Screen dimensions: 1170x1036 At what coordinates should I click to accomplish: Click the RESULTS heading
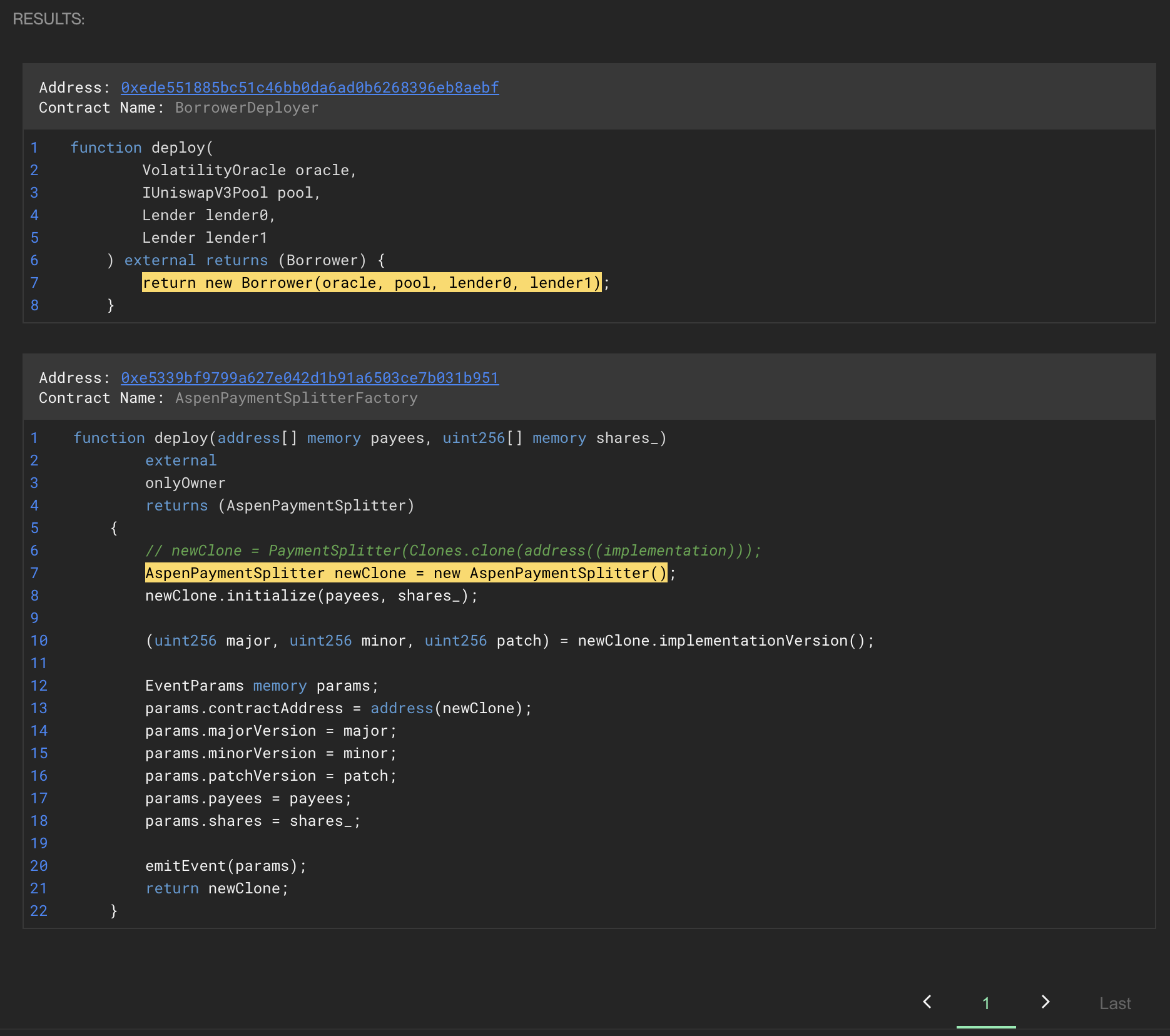coord(49,19)
